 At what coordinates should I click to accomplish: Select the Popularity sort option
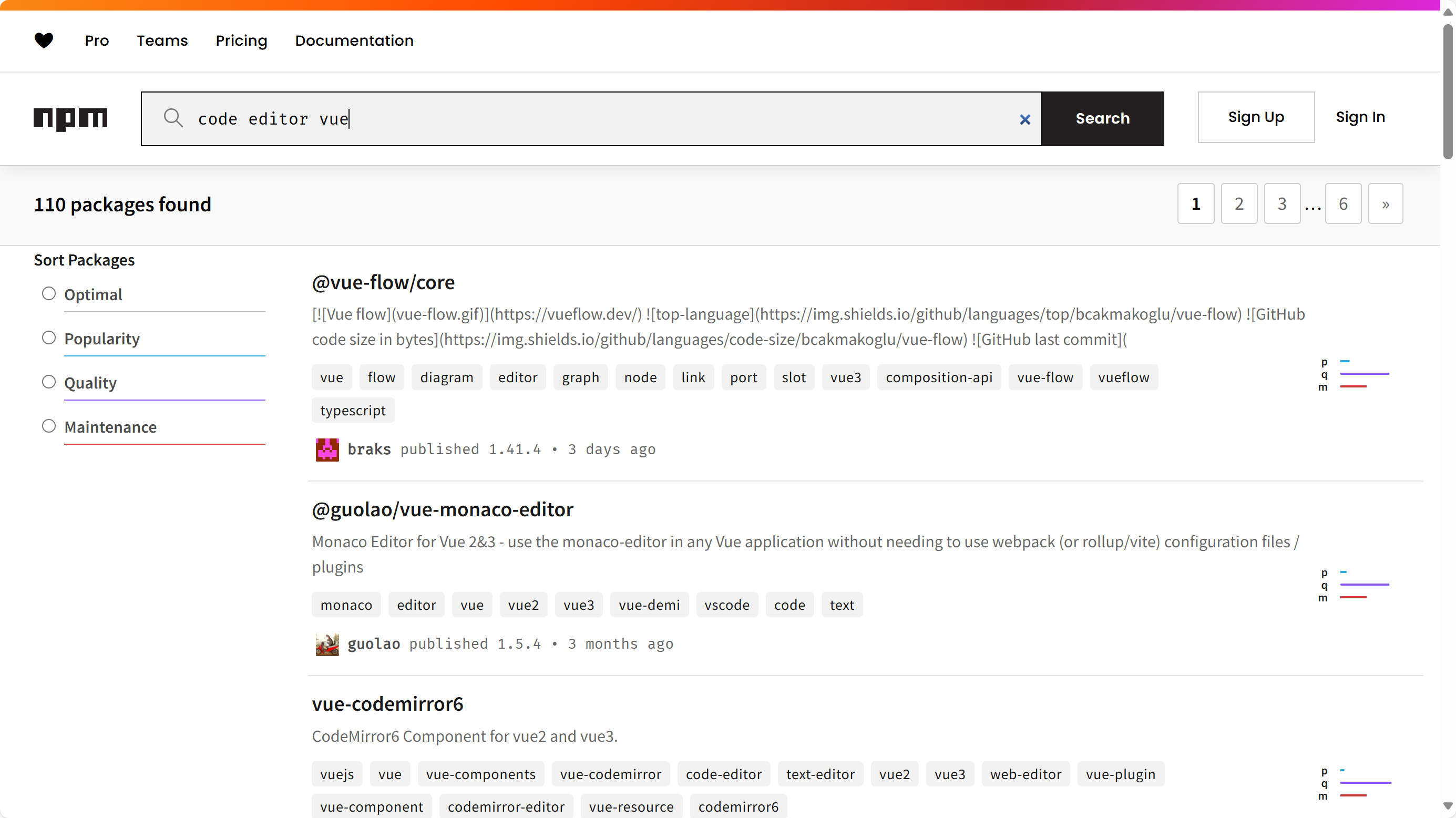49,338
